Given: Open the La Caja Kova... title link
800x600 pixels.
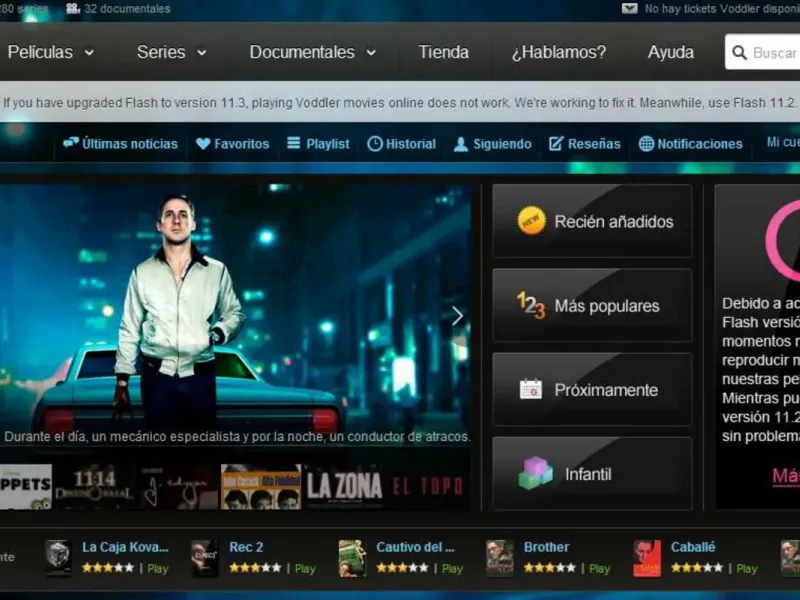Looking at the screenshot, I should point(125,547).
